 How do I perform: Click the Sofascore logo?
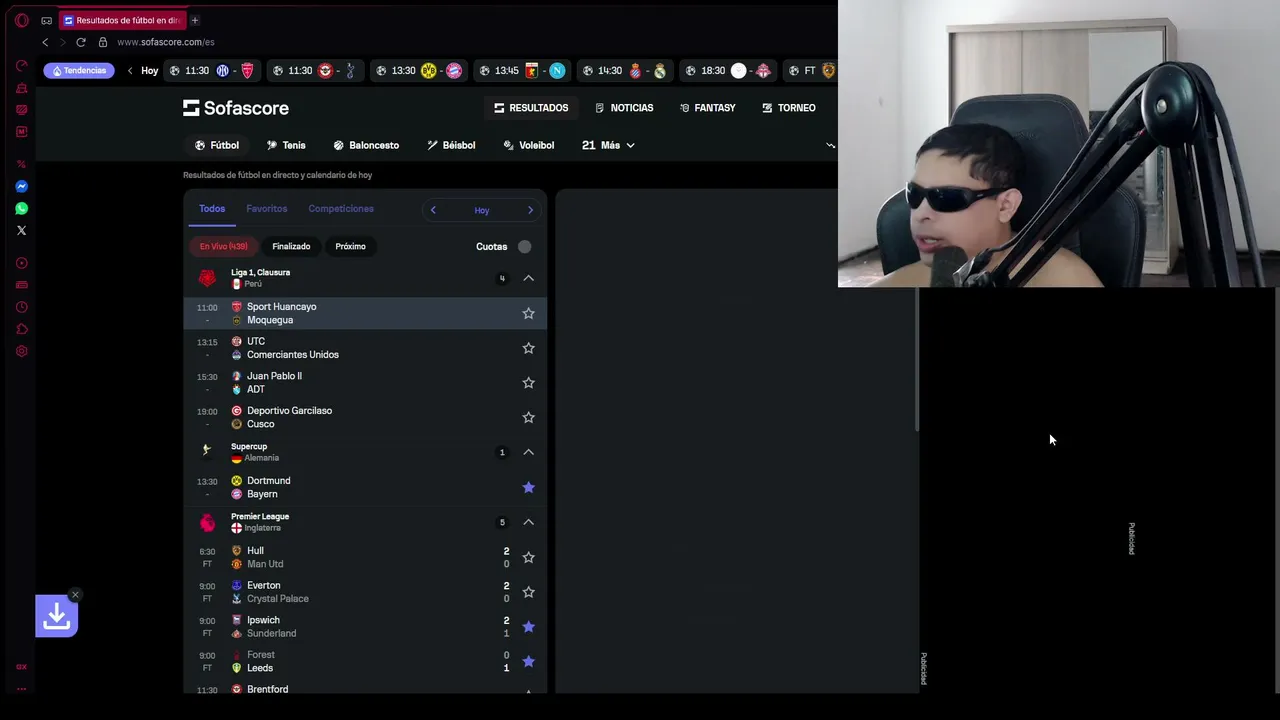pyautogui.click(x=236, y=108)
